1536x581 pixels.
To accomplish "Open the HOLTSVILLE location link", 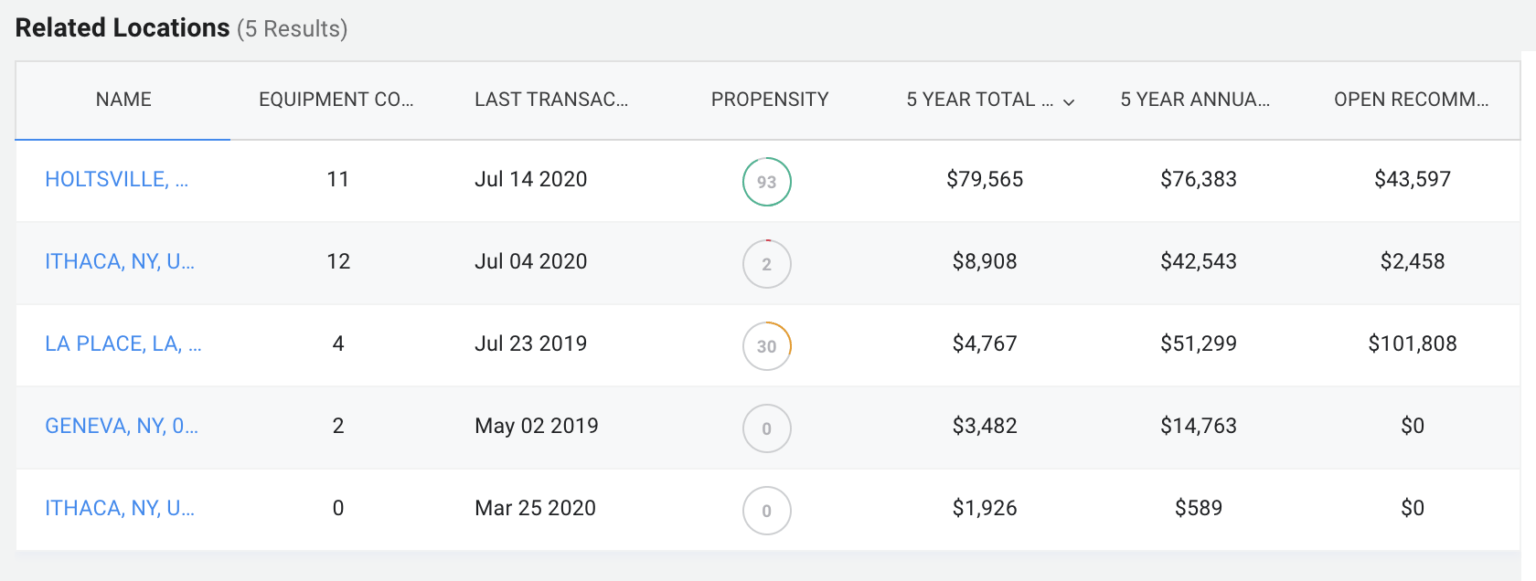I will click(x=119, y=179).
